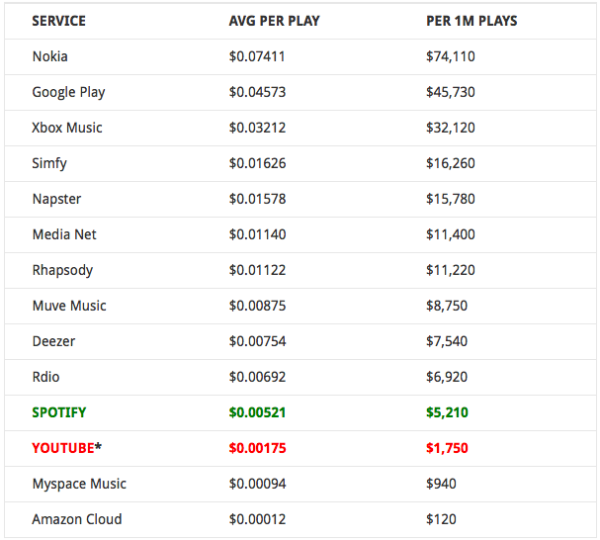Screen dimensions: 600x540
Task: Select the Napster row label
Action: click(x=57, y=199)
